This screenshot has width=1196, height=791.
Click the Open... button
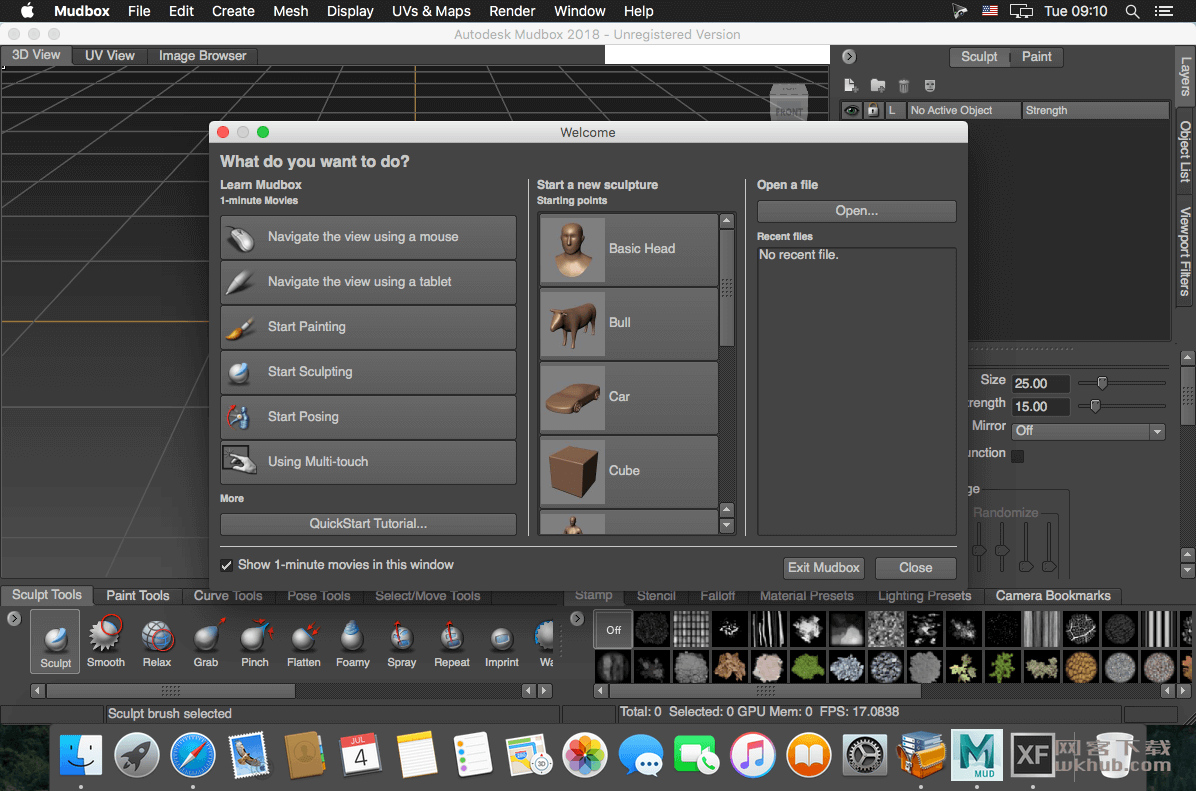click(856, 211)
